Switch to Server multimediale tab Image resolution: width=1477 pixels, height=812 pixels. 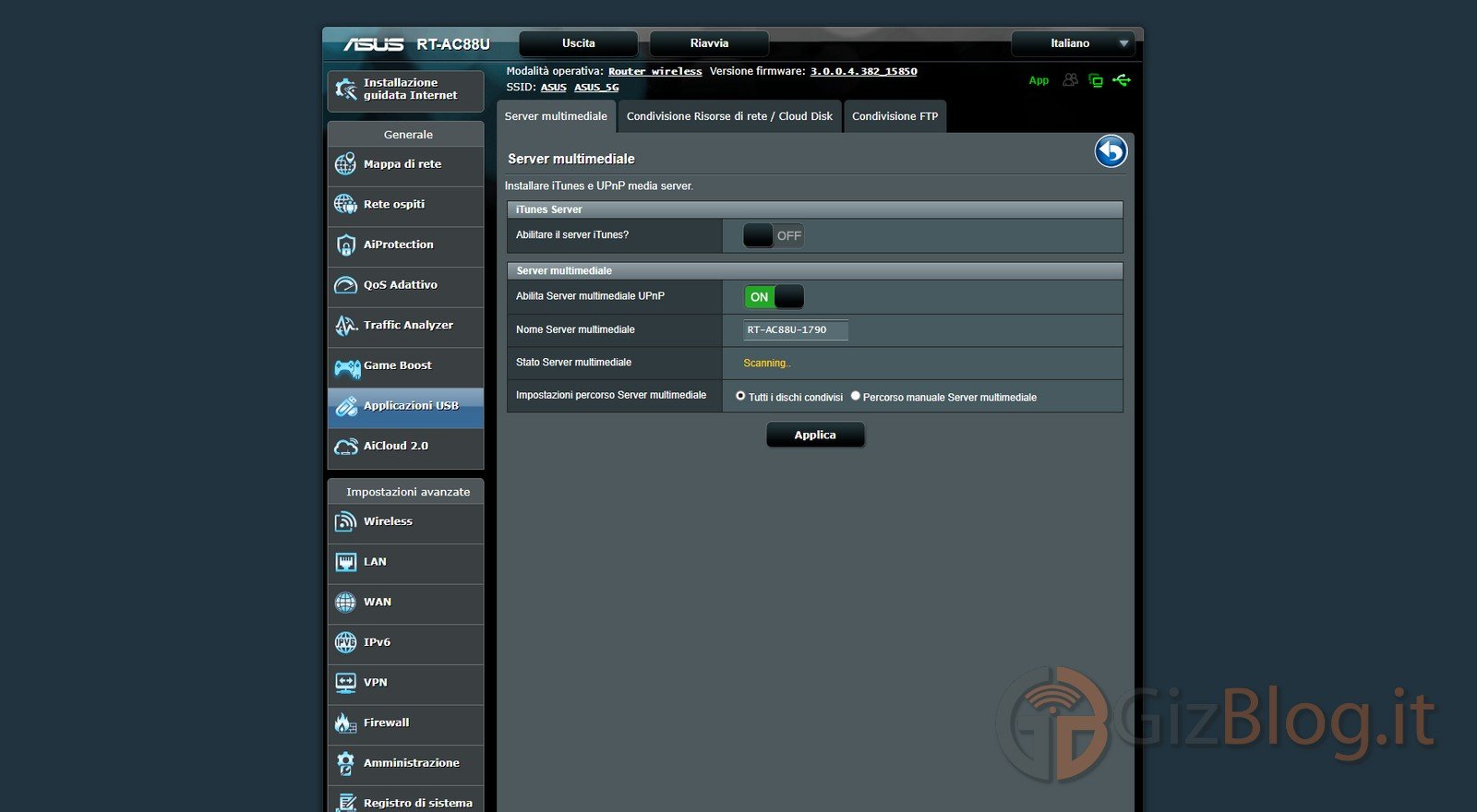[556, 116]
